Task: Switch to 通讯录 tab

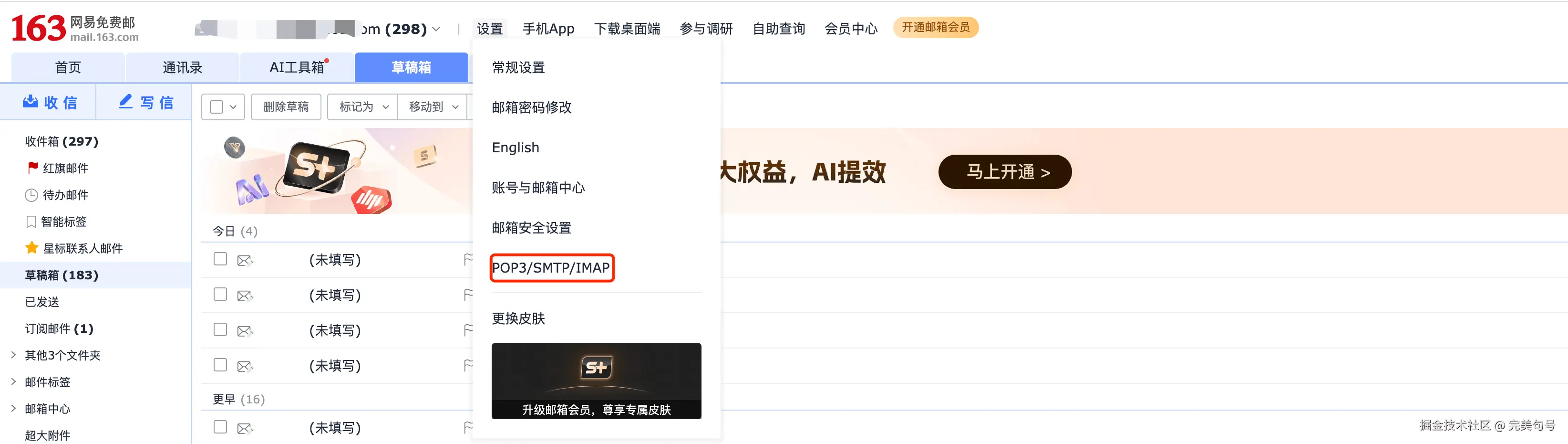Action: [182, 67]
